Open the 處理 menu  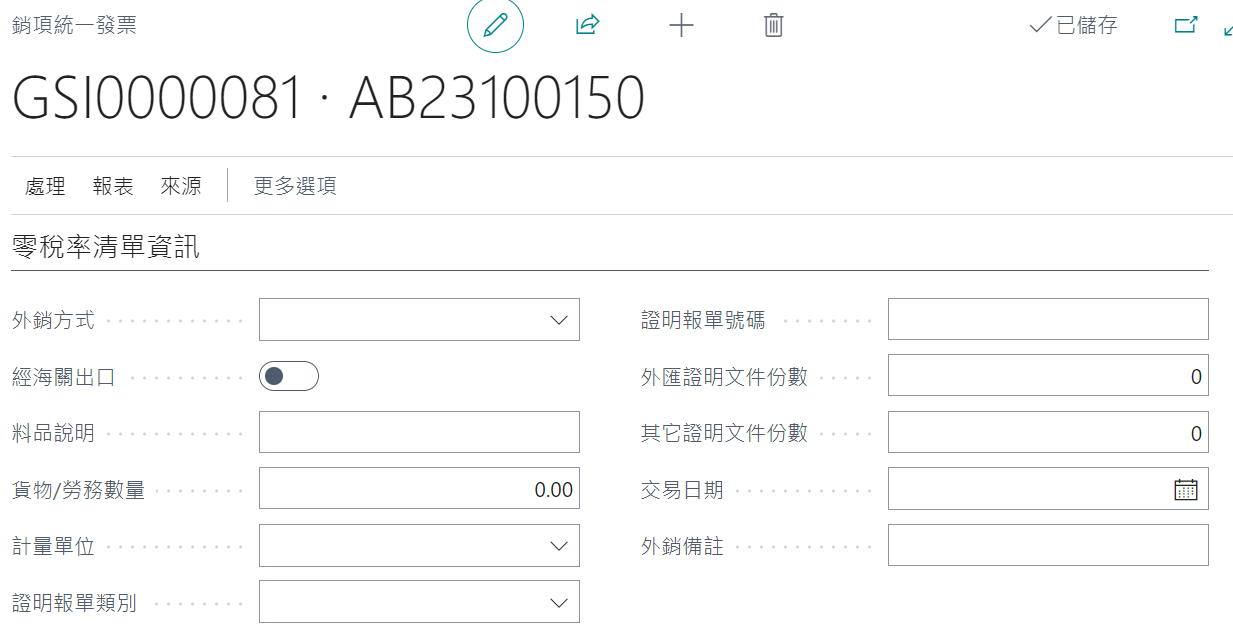coord(45,186)
